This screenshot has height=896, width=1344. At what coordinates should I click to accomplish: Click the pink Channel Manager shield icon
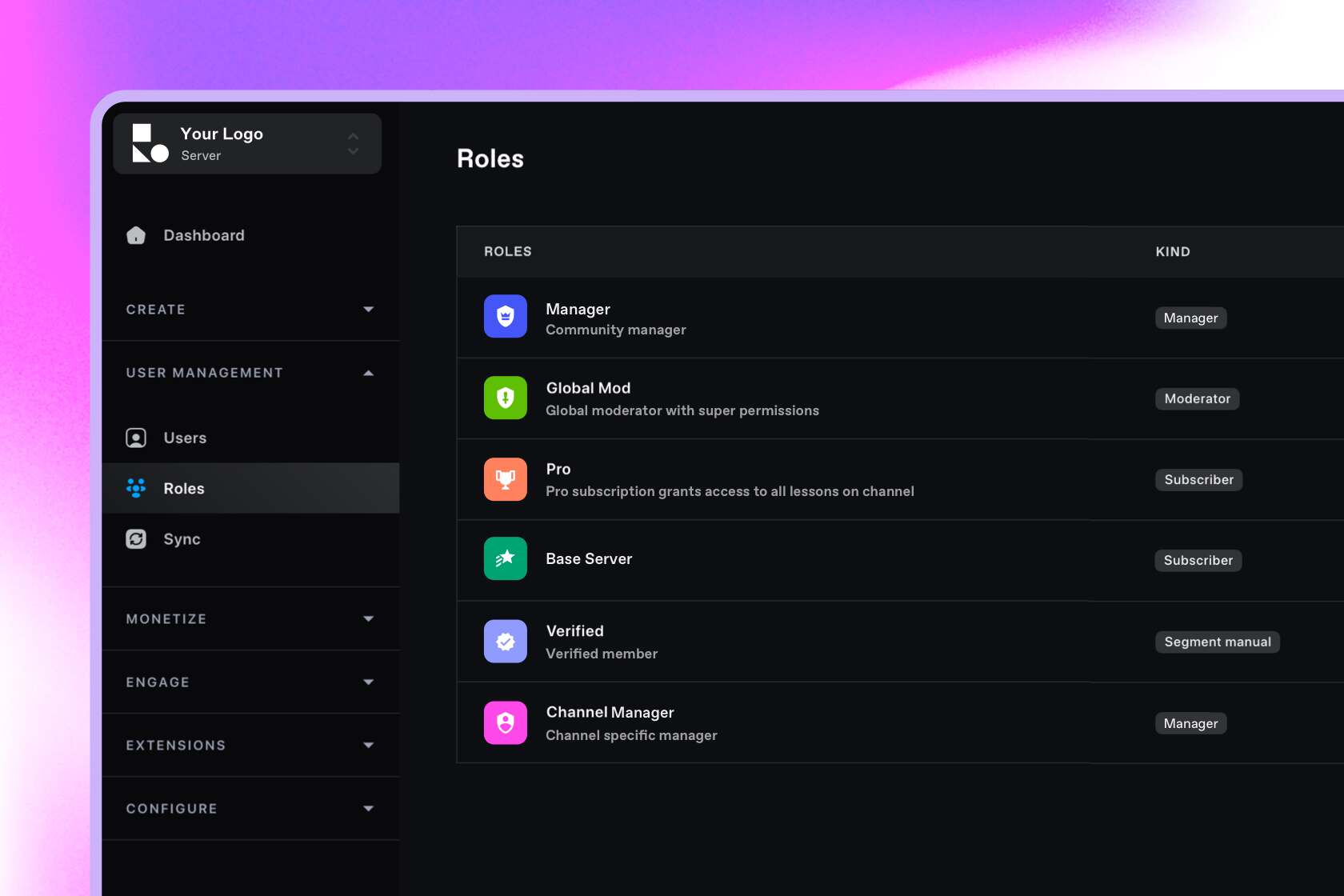(506, 723)
